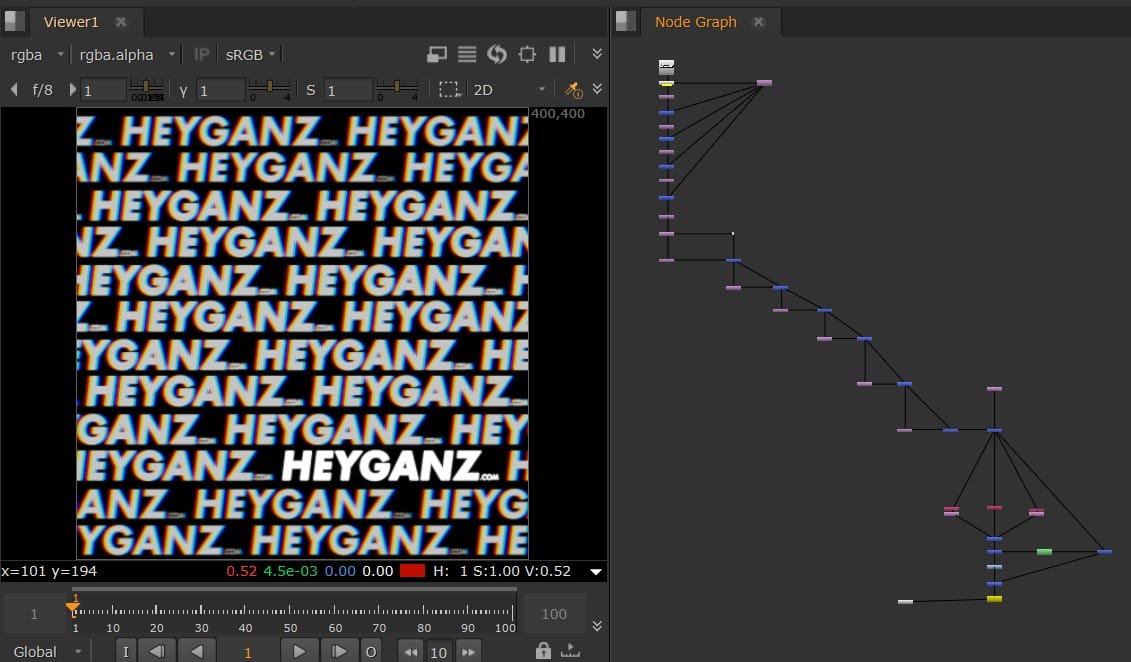
Task: Close the Node Graph tab
Action: 759,22
